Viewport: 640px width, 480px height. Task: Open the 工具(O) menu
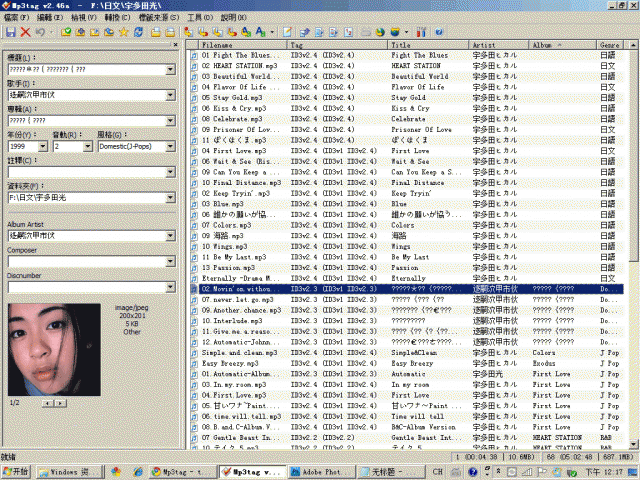(x=200, y=18)
